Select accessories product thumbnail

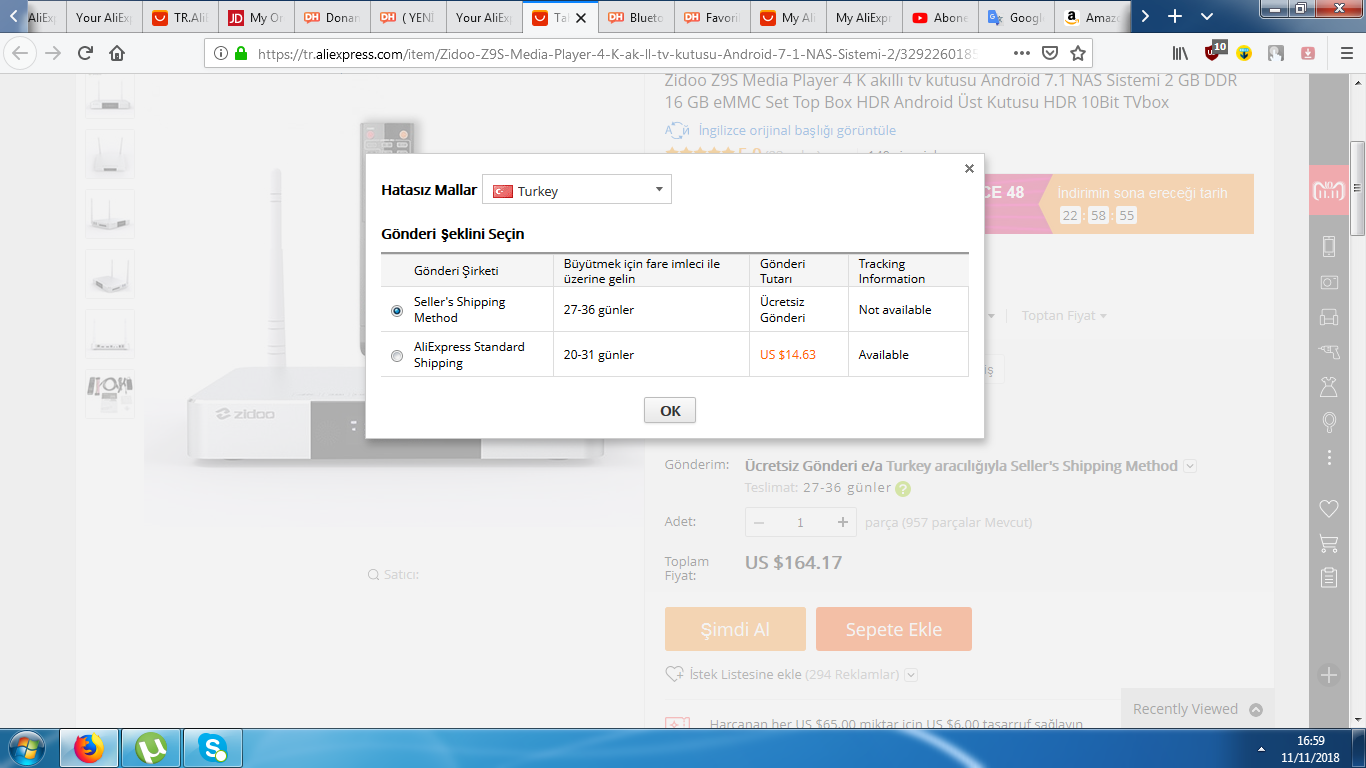(x=110, y=395)
